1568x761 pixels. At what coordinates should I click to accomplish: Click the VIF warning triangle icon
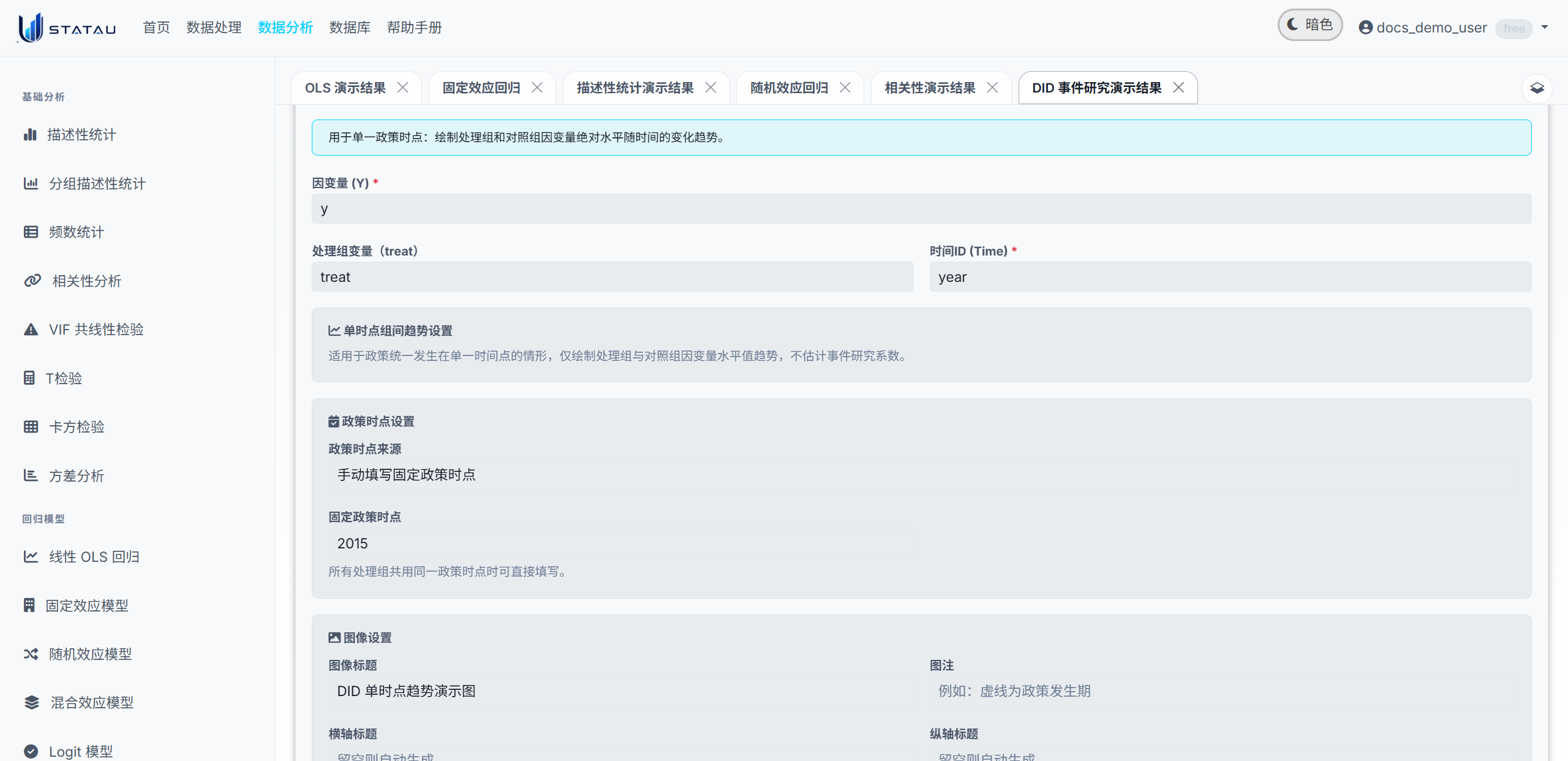pos(31,329)
